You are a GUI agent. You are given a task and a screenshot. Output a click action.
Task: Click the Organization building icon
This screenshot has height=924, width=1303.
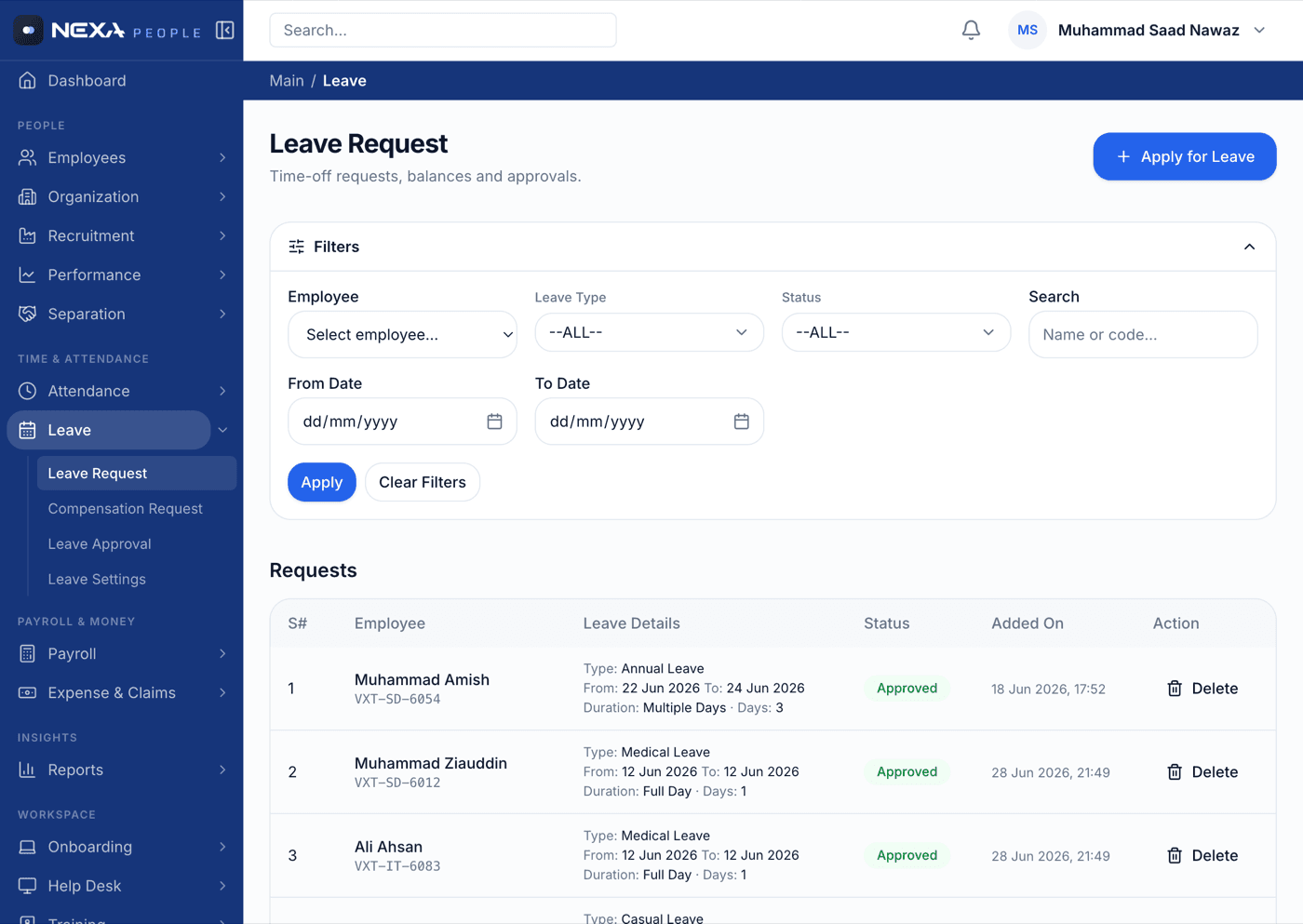(28, 197)
